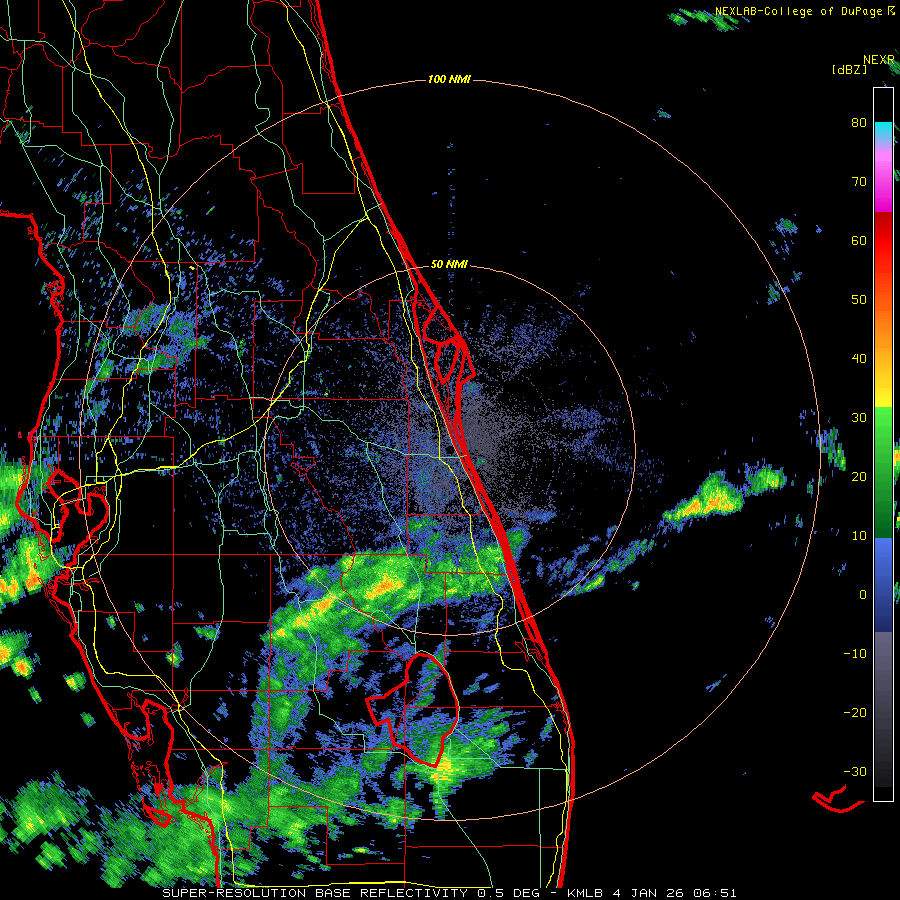
Task: Click the "NEXR" label at top right
Action: pos(878,60)
